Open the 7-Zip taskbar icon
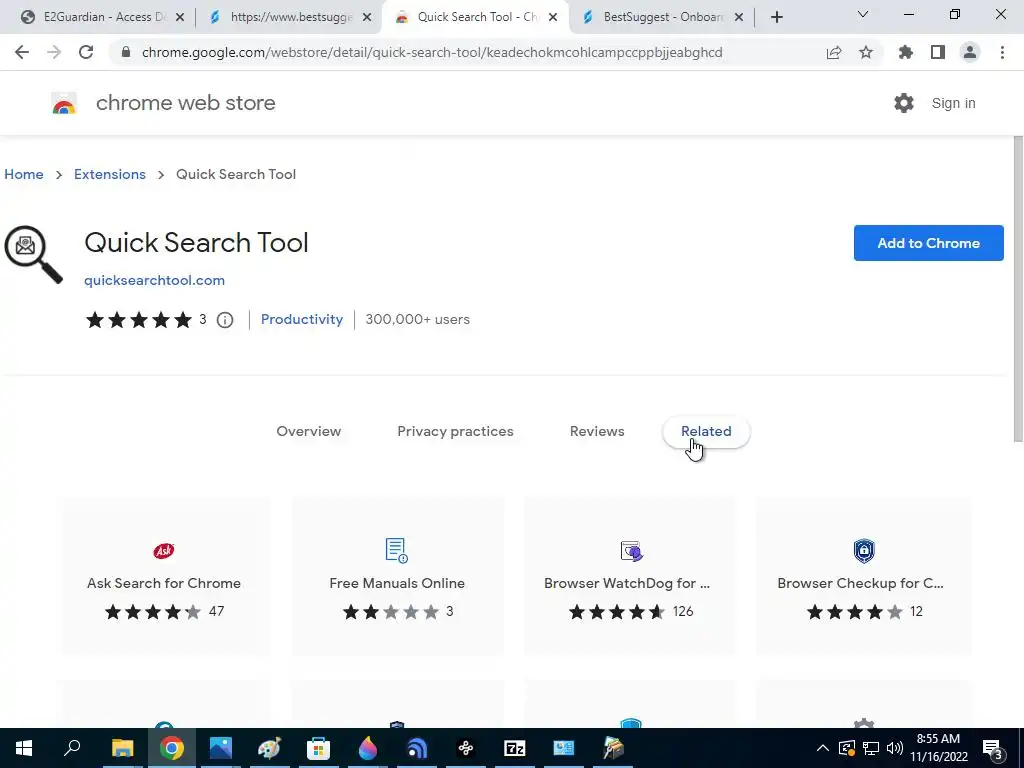The width and height of the screenshot is (1024, 768). pyautogui.click(x=515, y=748)
